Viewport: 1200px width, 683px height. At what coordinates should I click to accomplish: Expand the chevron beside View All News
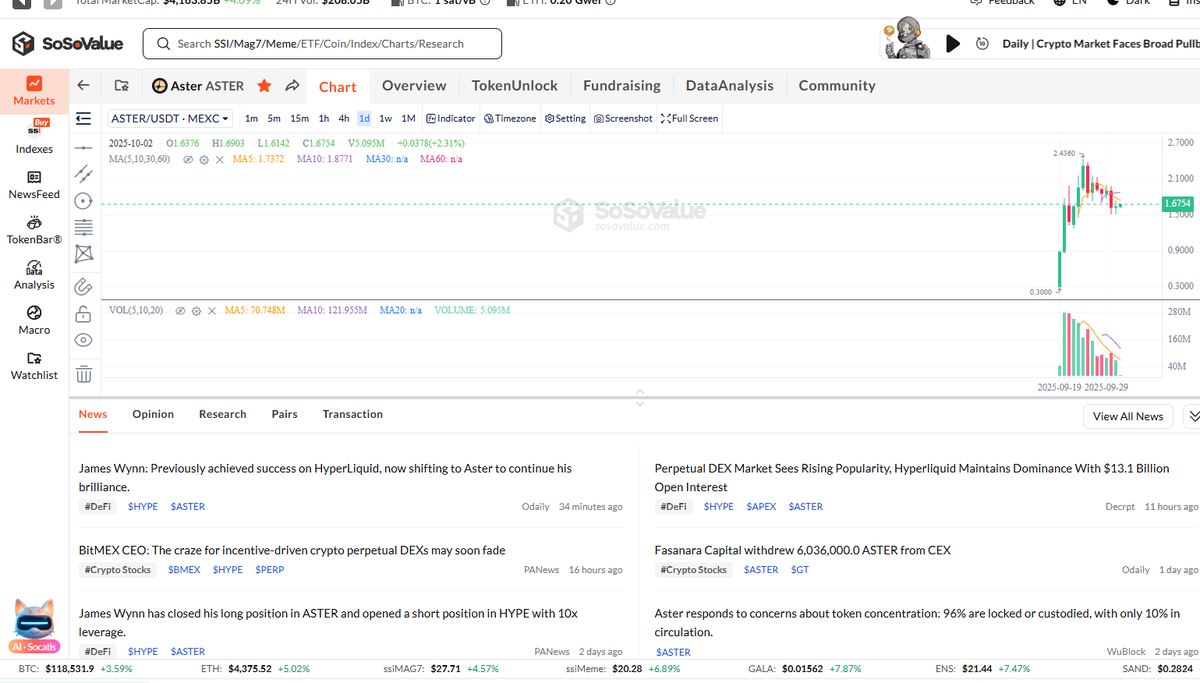tap(1192, 416)
